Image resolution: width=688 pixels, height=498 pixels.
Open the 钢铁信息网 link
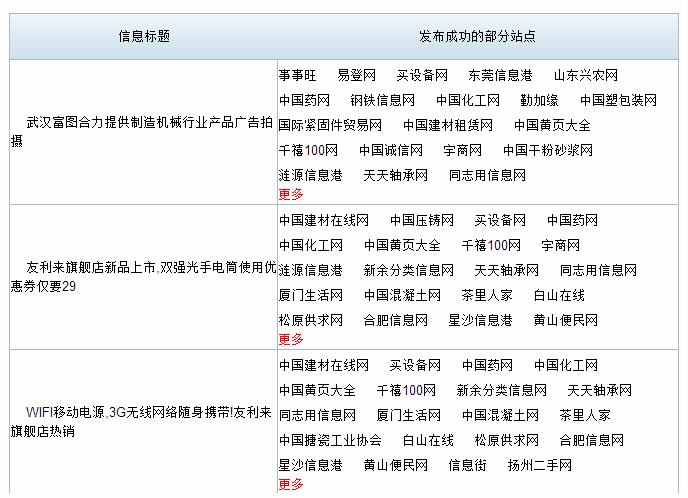tap(382, 100)
